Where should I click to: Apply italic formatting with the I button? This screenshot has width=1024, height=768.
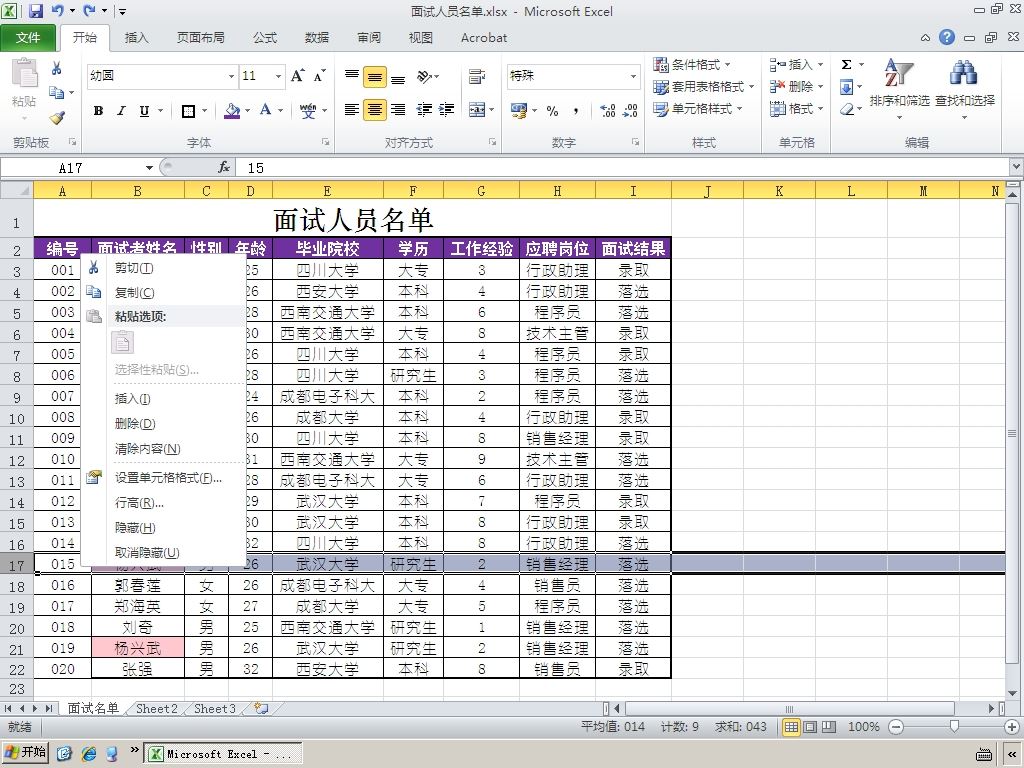pyautogui.click(x=121, y=110)
